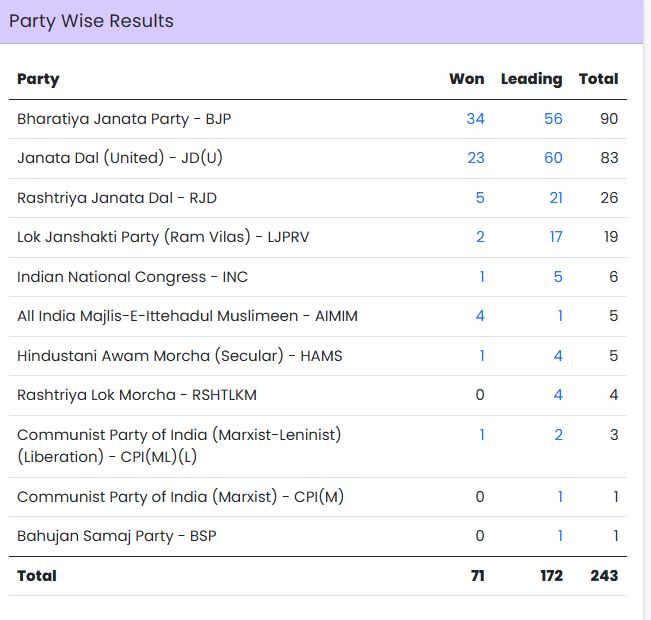Click INC leading seats number 5
The image size is (651, 620).
click(558, 277)
